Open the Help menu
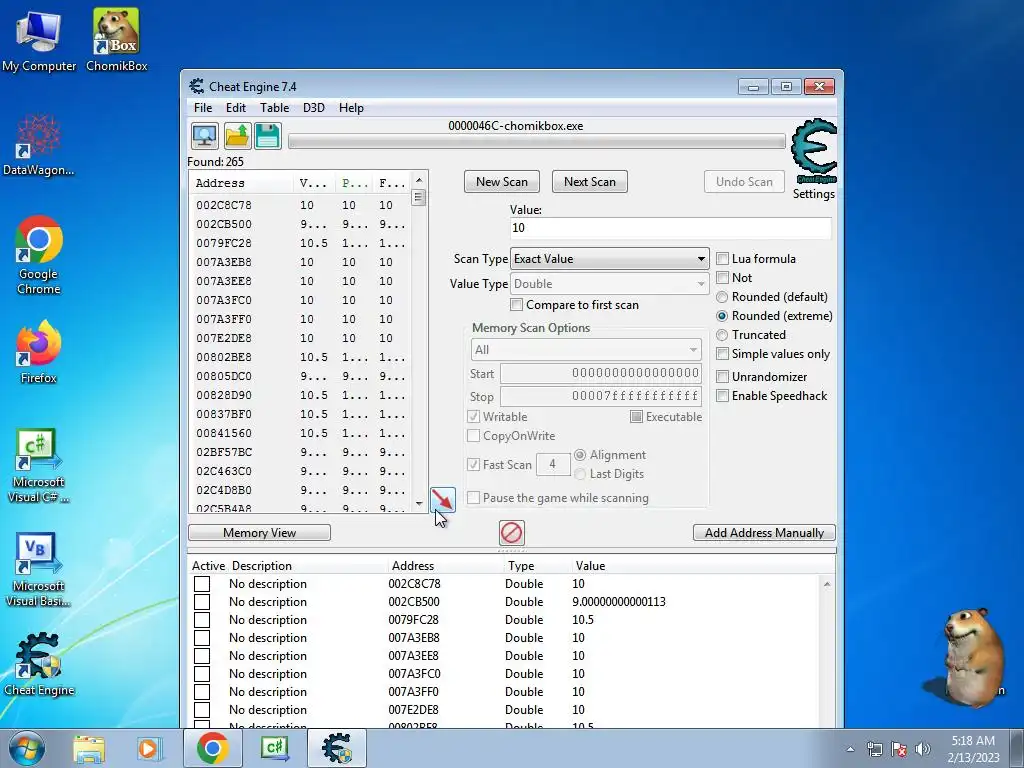The height and width of the screenshot is (768, 1024). (x=351, y=108)
